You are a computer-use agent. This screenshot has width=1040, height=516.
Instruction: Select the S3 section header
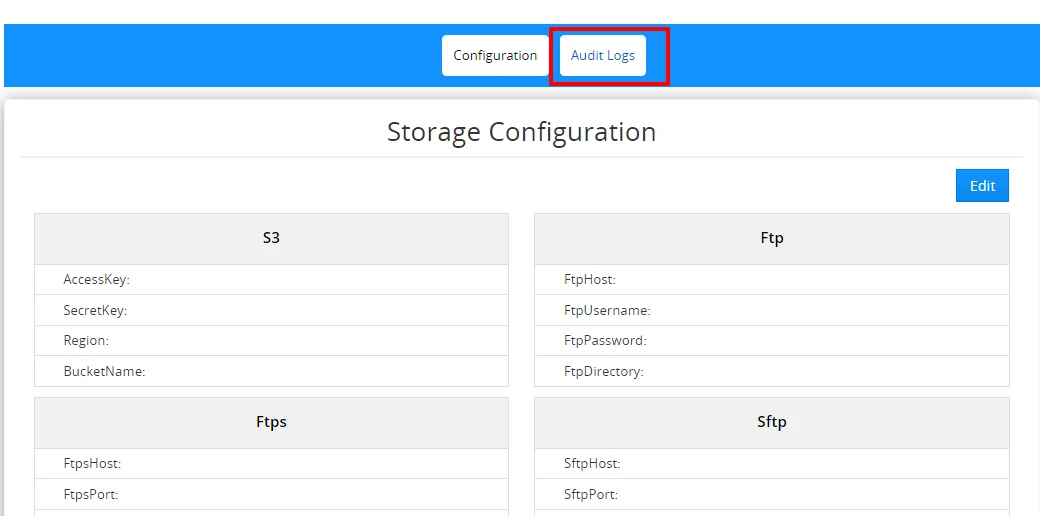[271, 239]
